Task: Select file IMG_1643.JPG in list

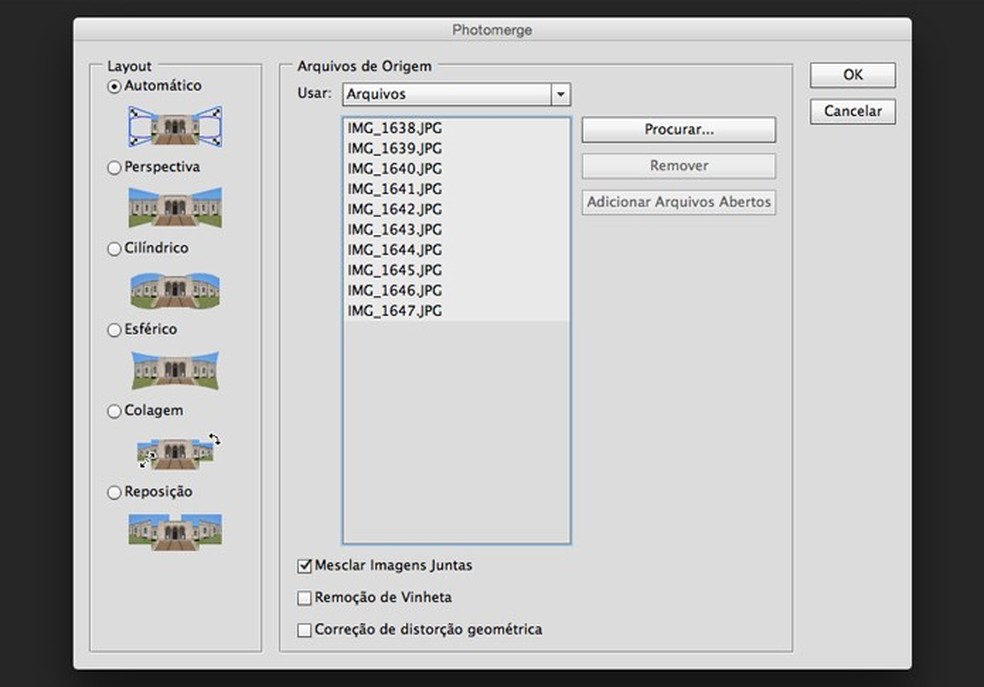Action: pyautogui.click(x=456, y=230)
